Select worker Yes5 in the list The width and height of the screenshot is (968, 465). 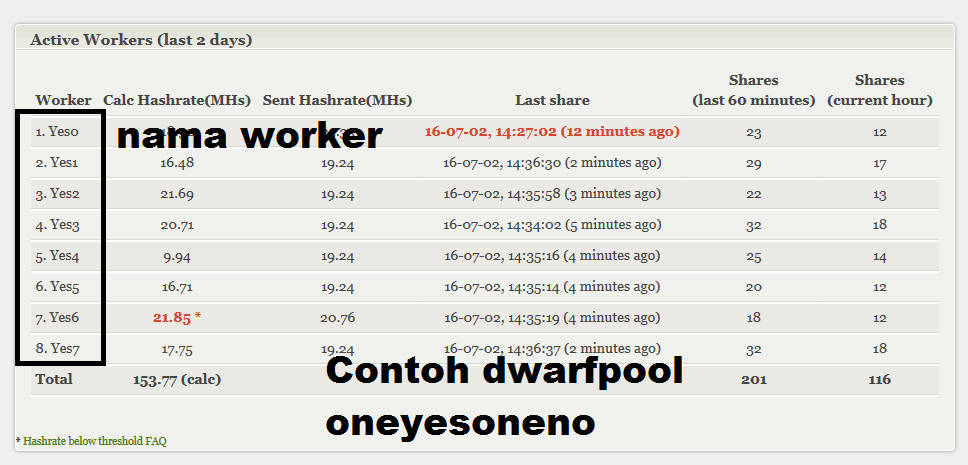(57, 286)
